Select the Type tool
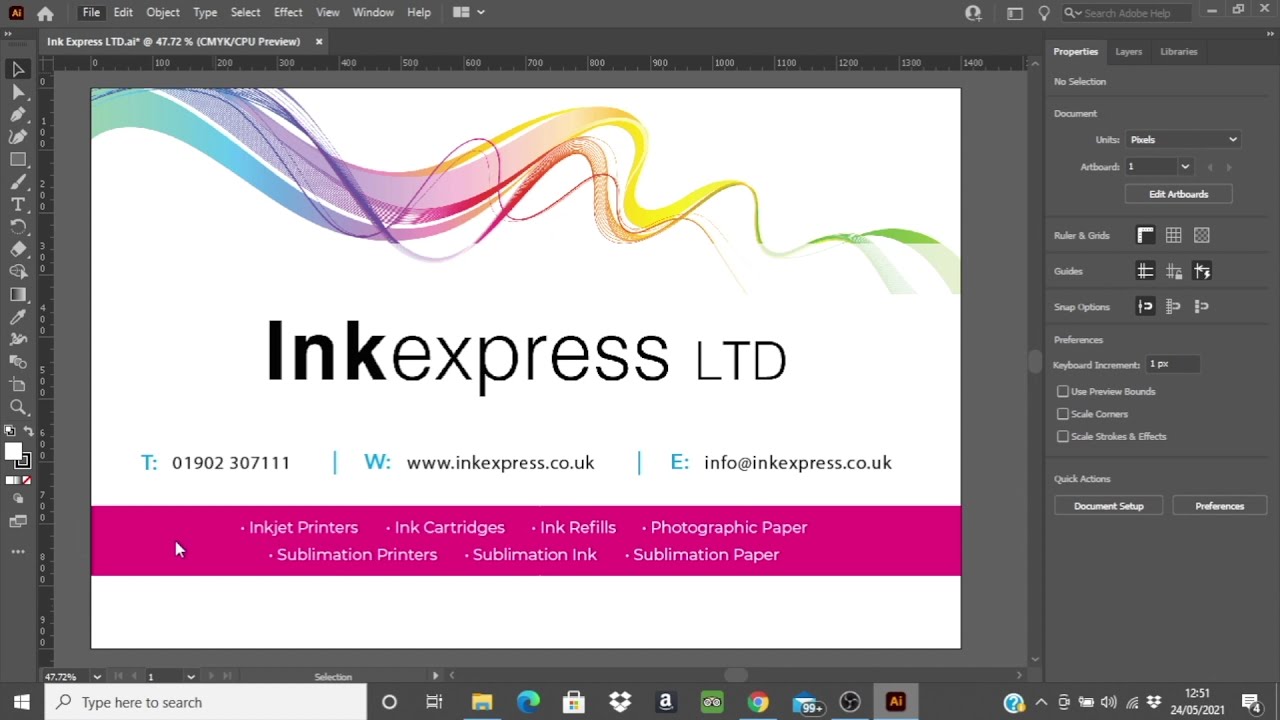Image resolution: width=1280 pixels, height=720 pixels. (18, 204)
